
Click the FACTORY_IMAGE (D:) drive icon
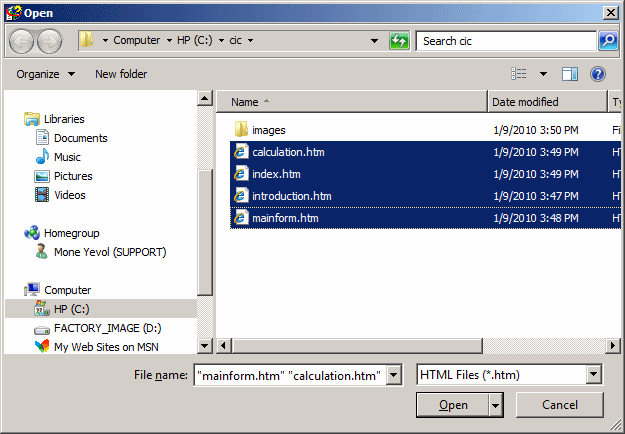click(42, 330)
